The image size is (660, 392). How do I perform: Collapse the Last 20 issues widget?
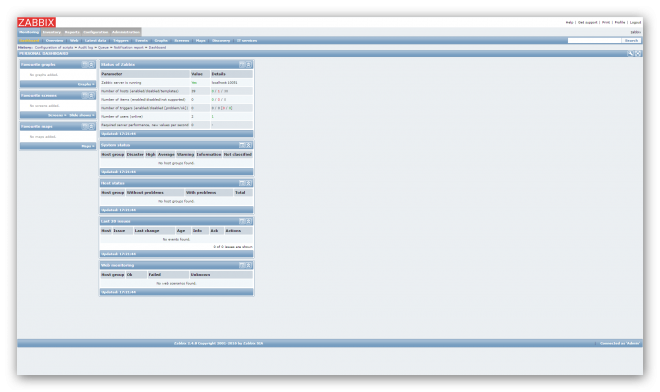point(249,221)
